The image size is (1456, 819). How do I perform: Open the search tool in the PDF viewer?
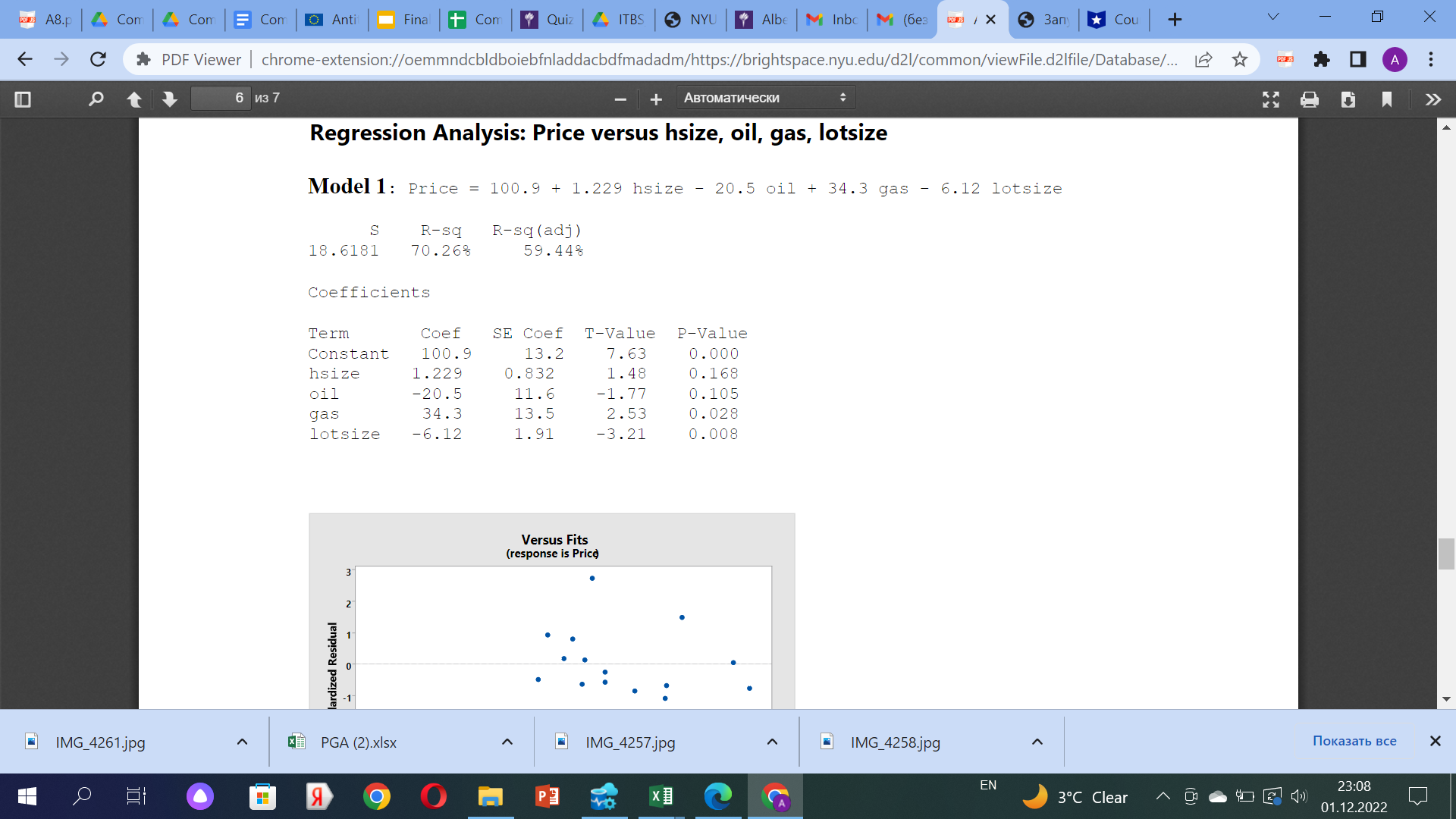[x=96, y=99]
